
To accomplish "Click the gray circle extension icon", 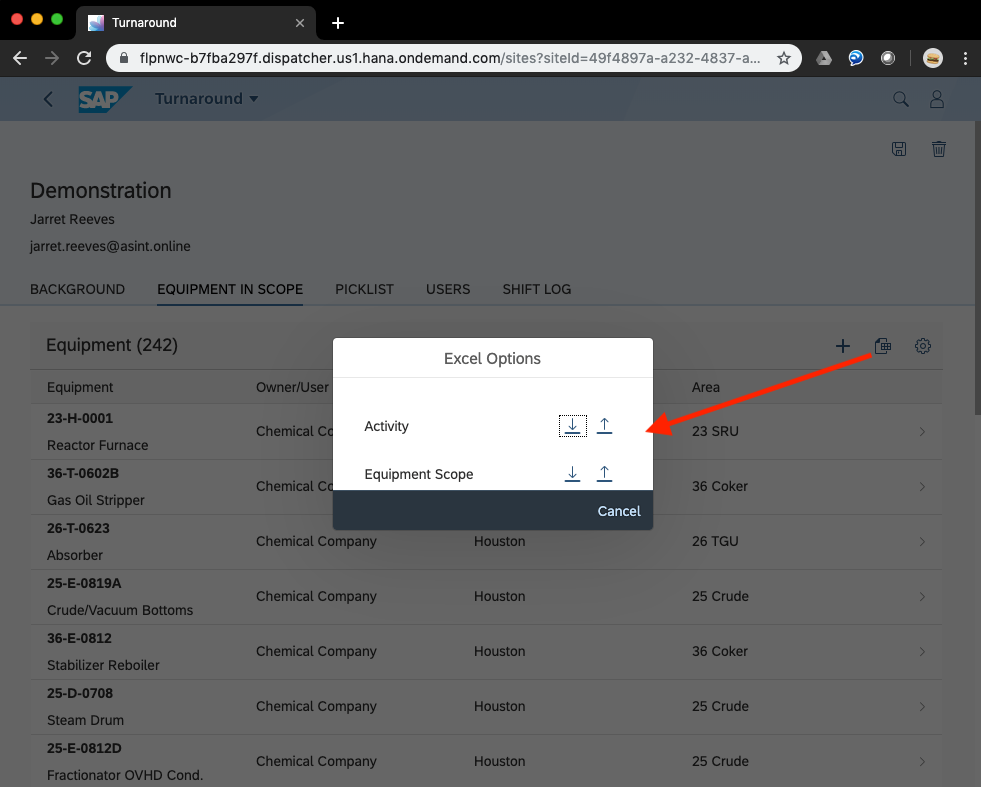I will click(888, 58).
